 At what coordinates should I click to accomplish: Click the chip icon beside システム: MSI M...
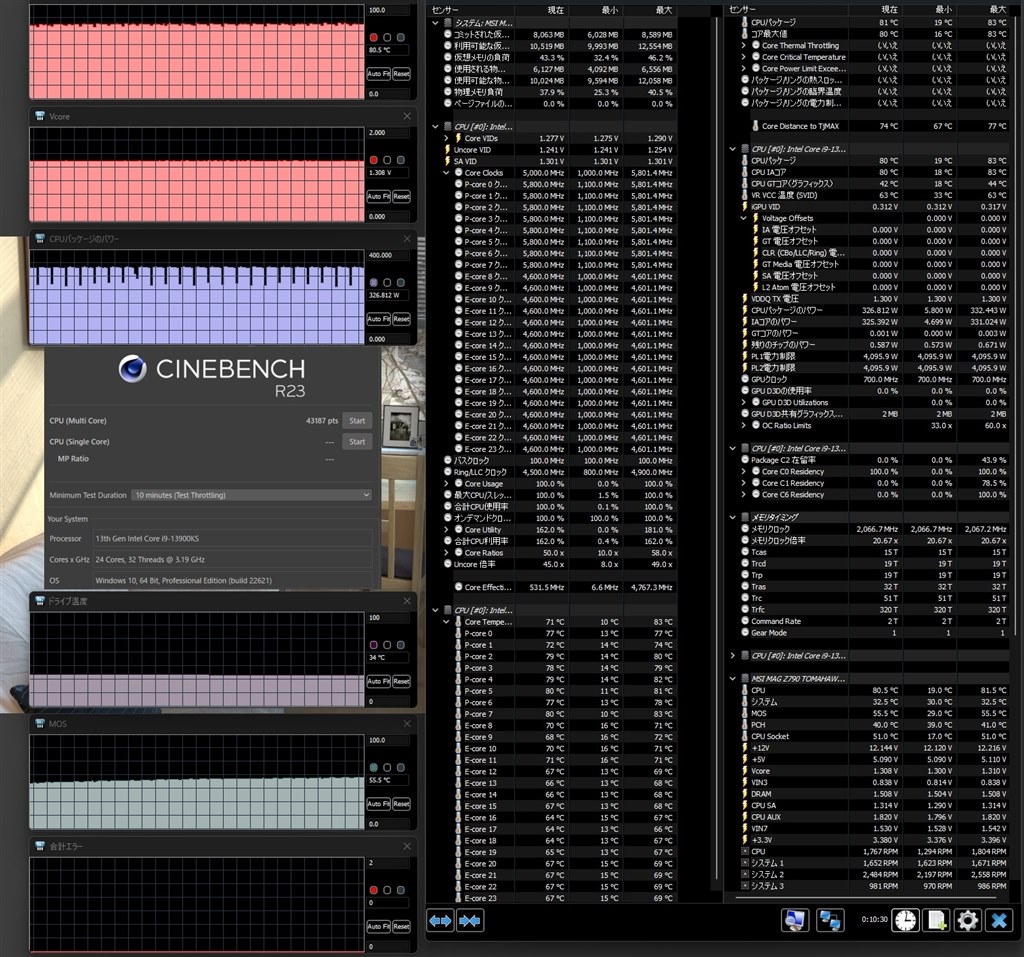tap(448, 23)
